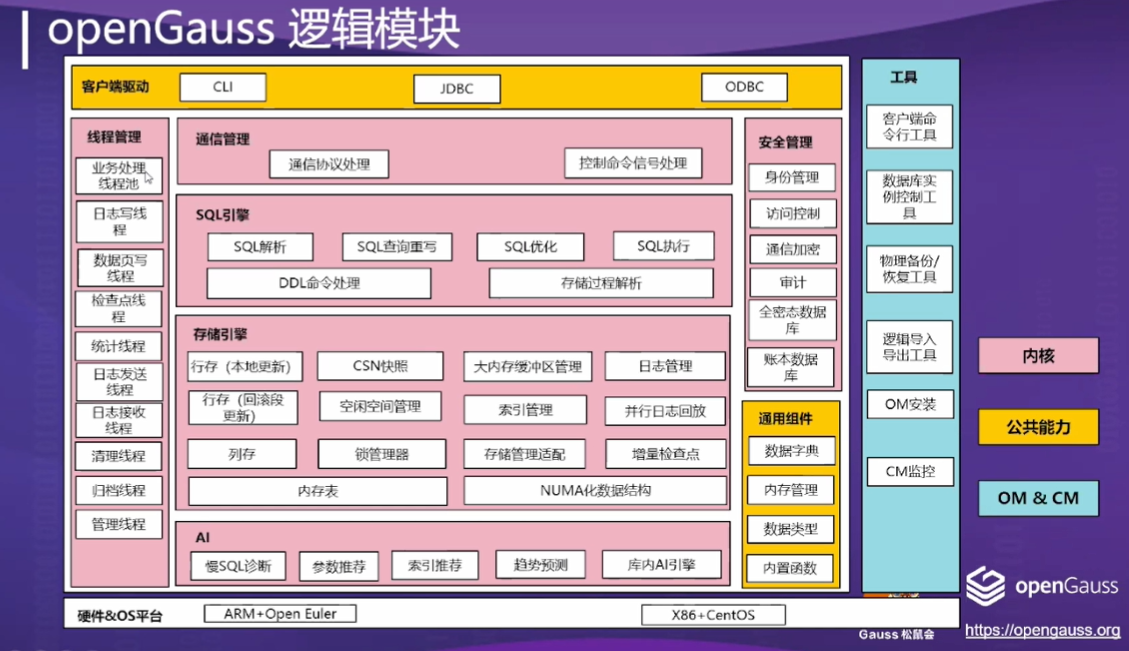Click the 大内存缓冲区管理 box
This screenshot has width=1129, height=651.
click(x=528, y=367)
